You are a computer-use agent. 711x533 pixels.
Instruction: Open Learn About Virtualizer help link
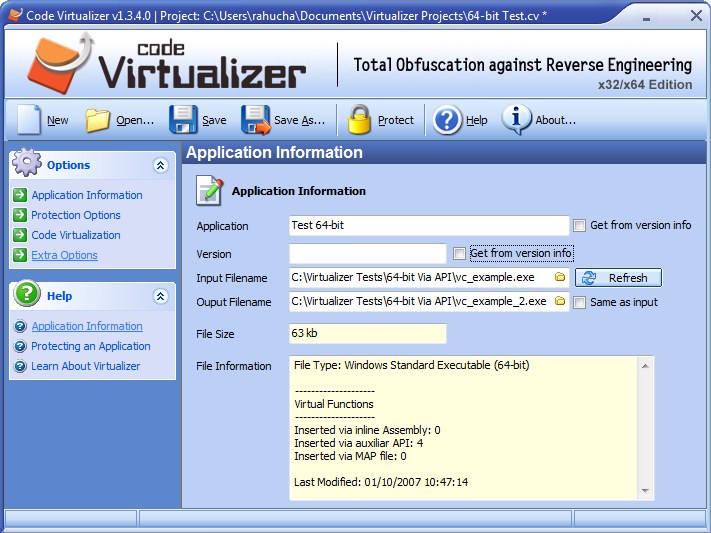[86, 366]
